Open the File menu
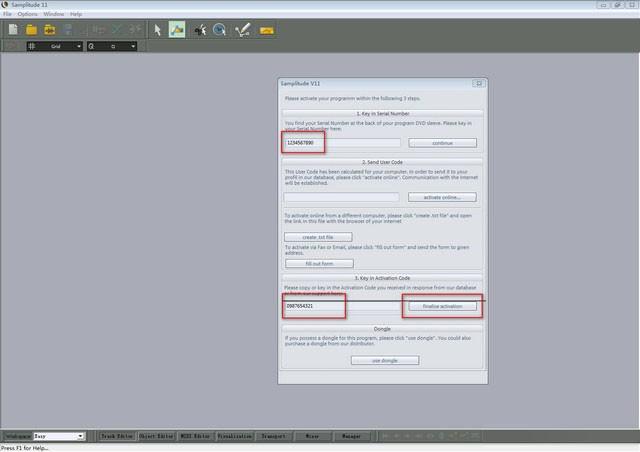The width and height of the screenshot is (640, 452). pos(7,14)
